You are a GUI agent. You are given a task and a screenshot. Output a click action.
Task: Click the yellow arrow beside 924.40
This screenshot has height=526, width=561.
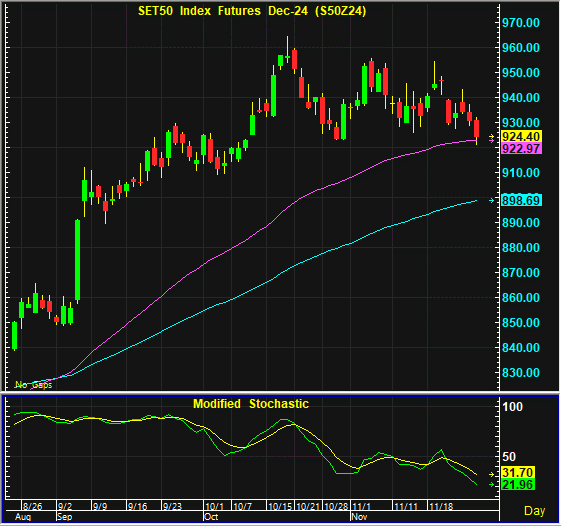point(492,136)
